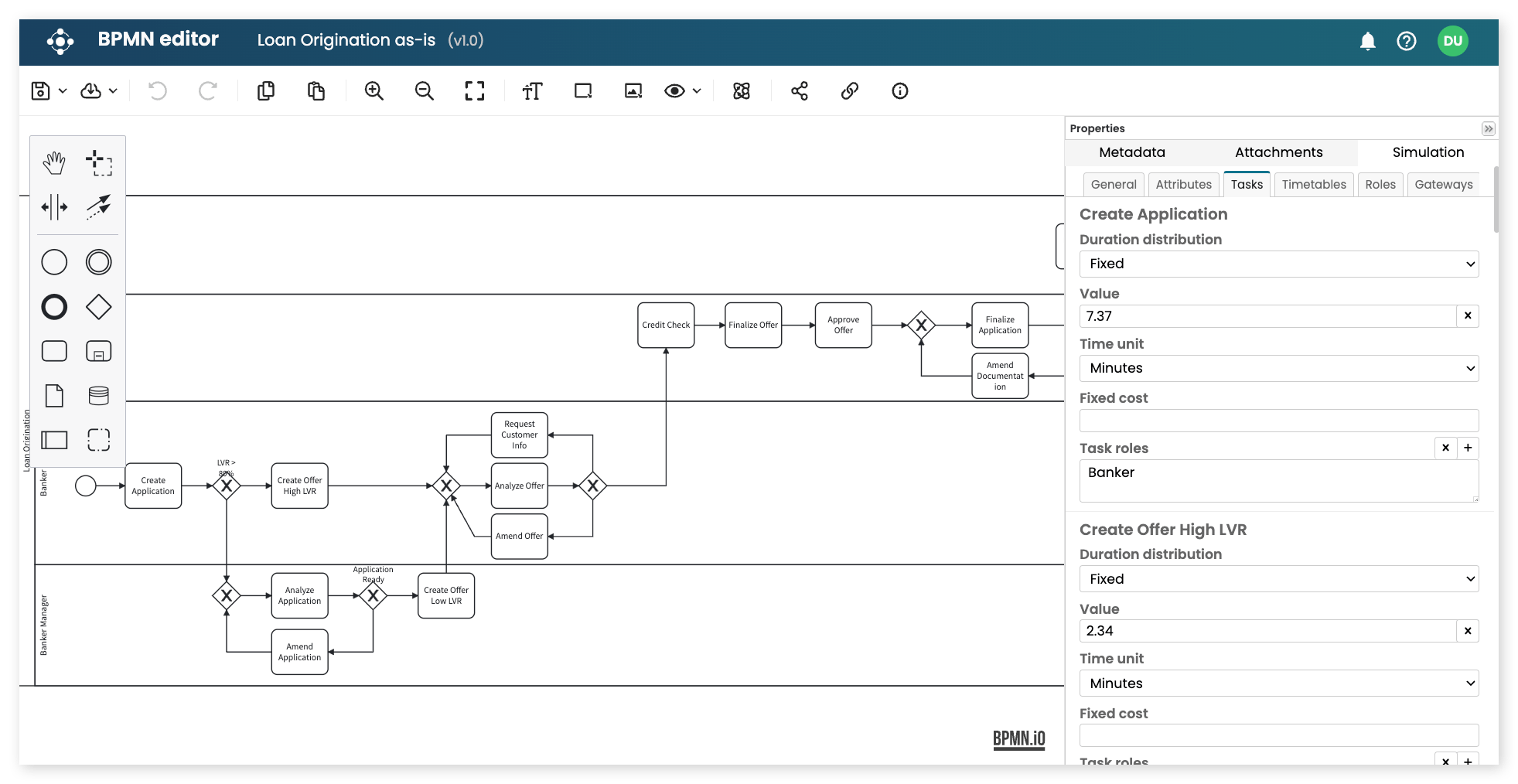The width and height of the screenshot is (1518, 784).
Task: Open the save options dropdown arrow
Action: coord(63,91)
